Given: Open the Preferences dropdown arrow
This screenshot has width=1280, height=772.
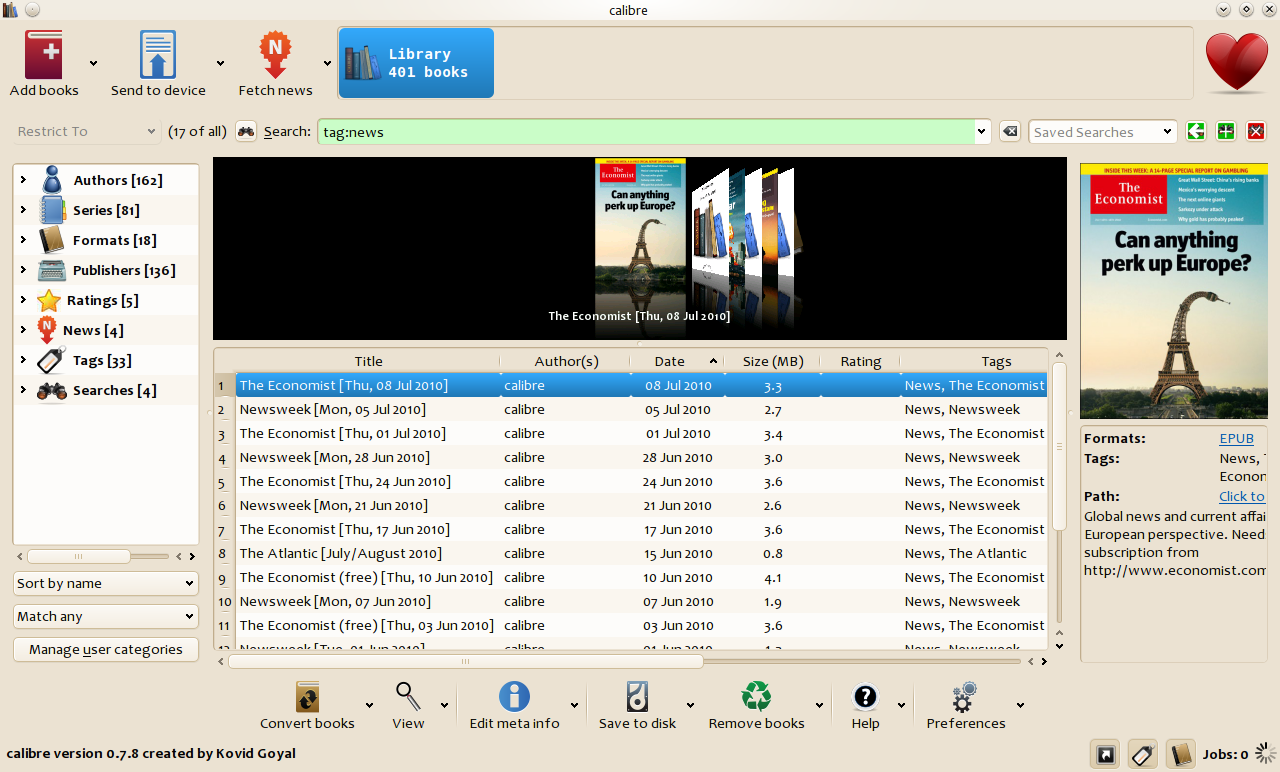Looking at the screenshot, I should (1020, 705).
